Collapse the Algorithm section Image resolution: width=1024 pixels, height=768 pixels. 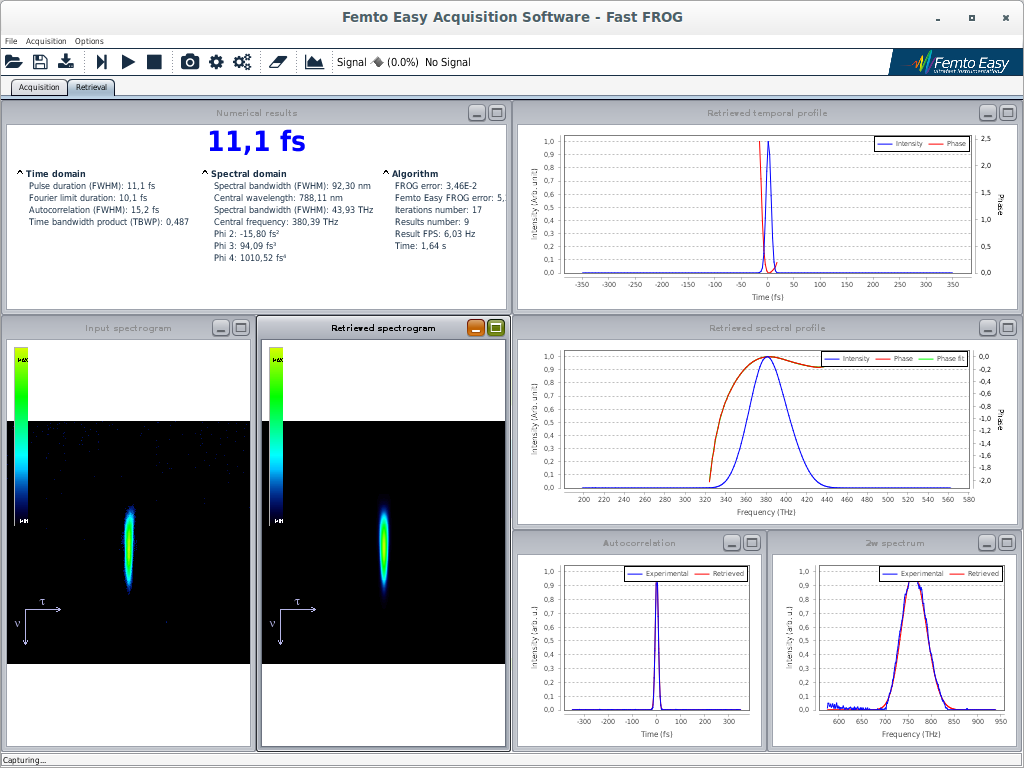[x=386, y=173]
